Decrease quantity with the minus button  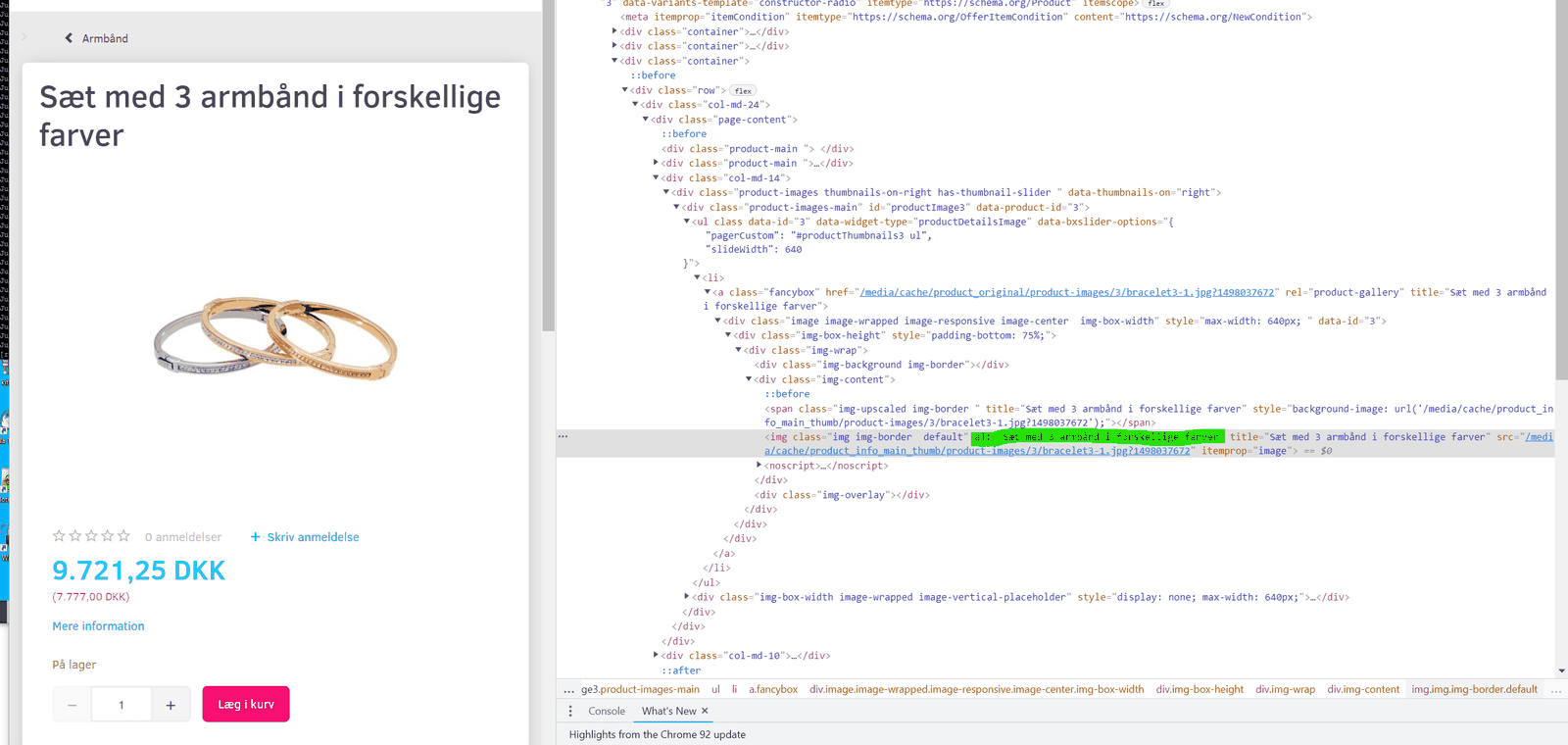tap(72, 705)
